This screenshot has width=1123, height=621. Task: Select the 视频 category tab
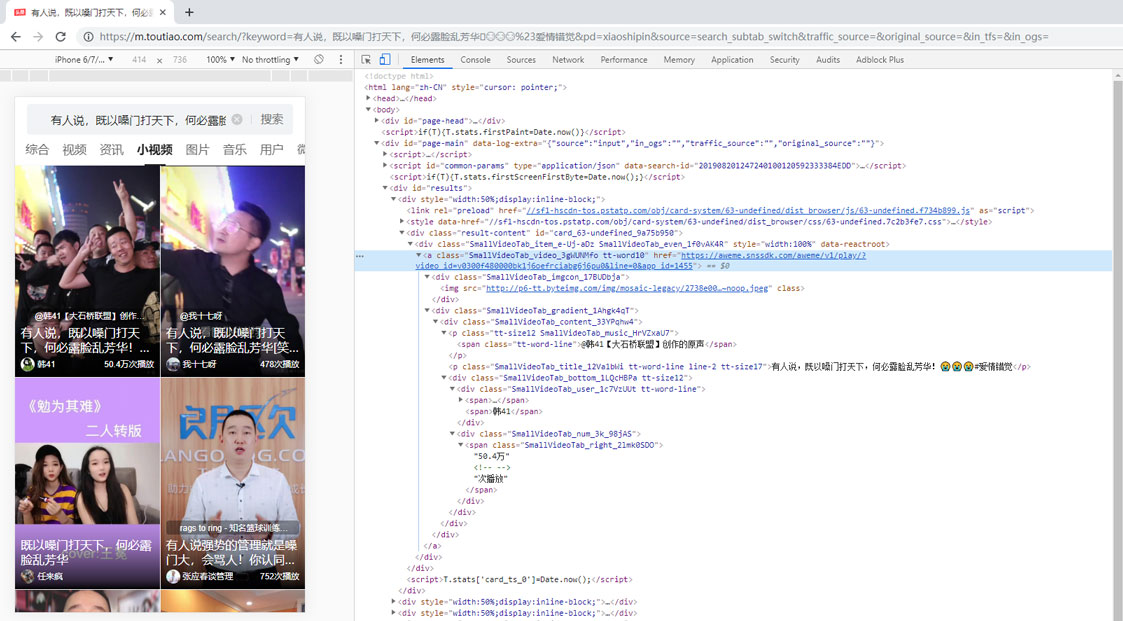click(75, 150)
